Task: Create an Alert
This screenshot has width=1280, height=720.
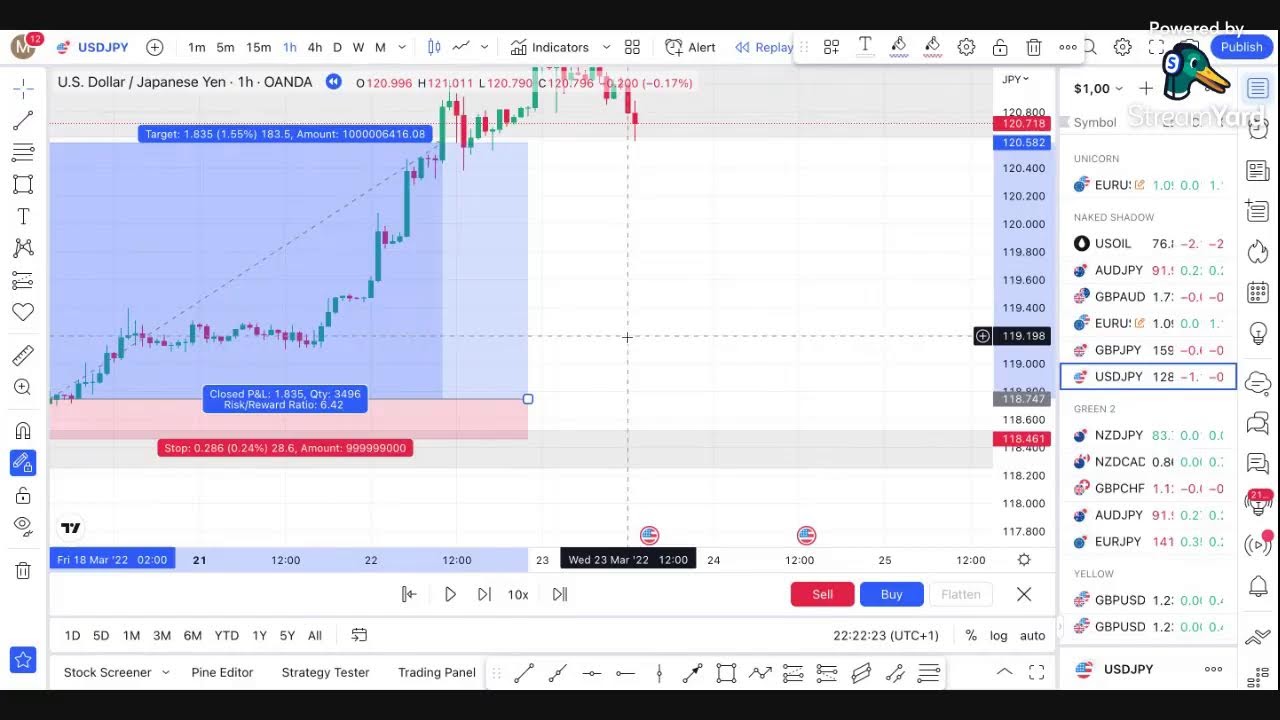Action: 691,47
